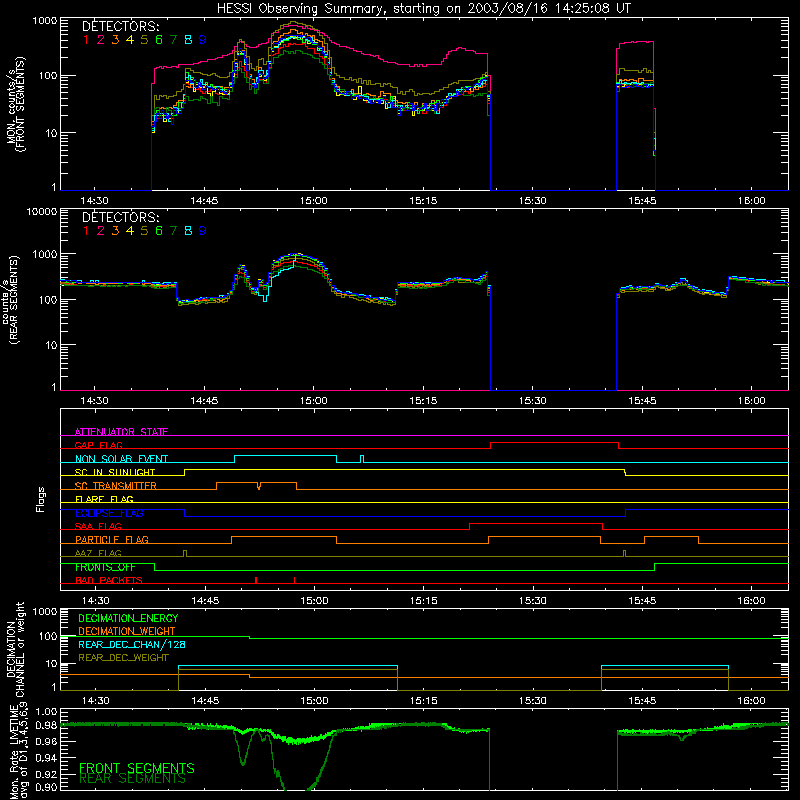This screenshot has height=800, width=800.
Task: Select the SC_IN_SUNLIGHT flag label
Action: click(115, 472)
